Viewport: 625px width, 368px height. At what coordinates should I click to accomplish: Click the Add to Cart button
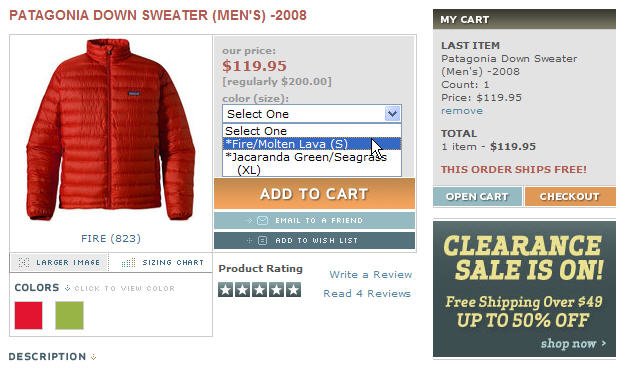[x=314, y=194]
